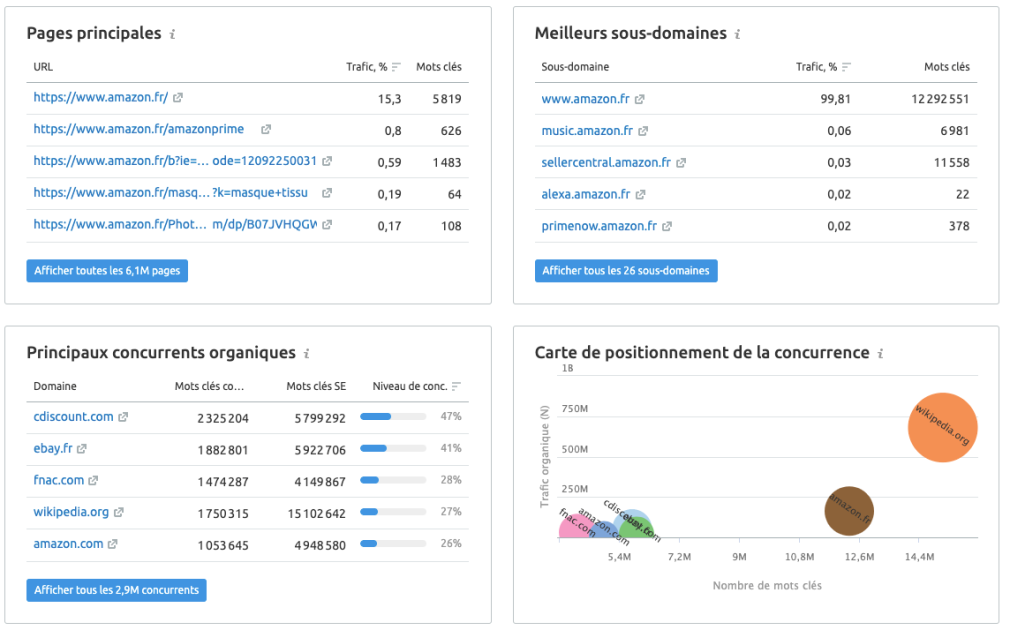Open external link icon for sellercentral.amazon.fr
The height and width of the screenshot is (630, 1010).
pyautogui.click(x=681, y=163)
